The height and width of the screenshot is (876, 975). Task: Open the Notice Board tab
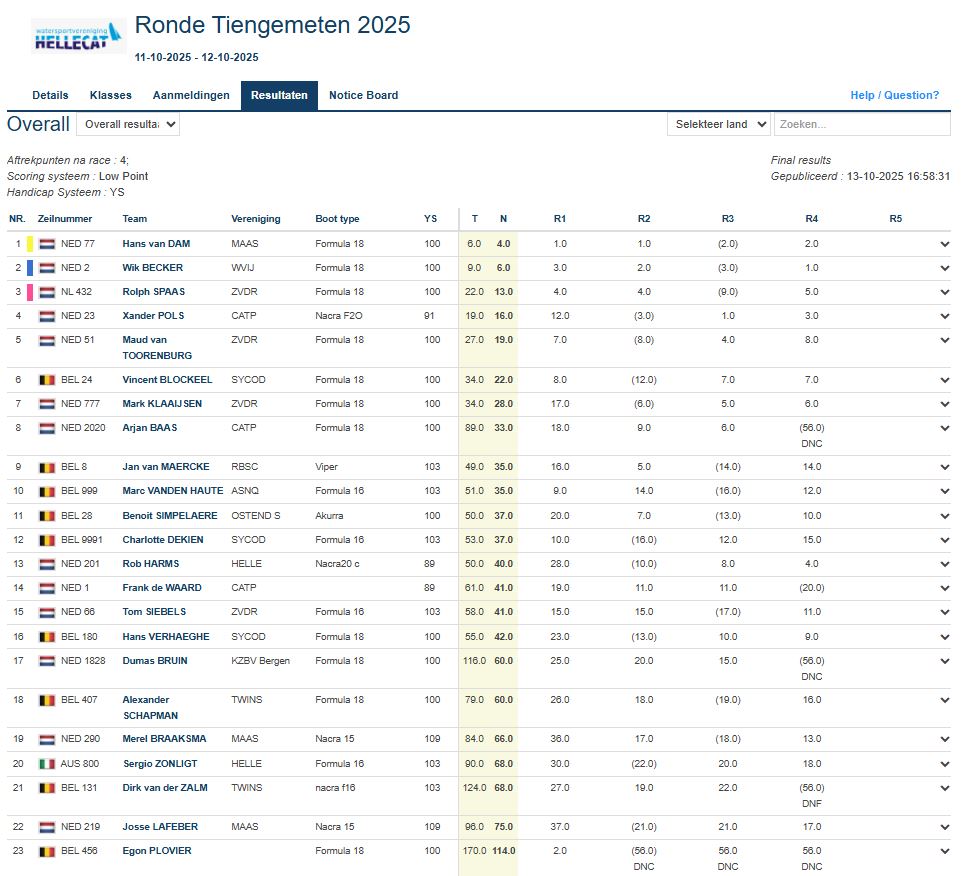(363, 96)
